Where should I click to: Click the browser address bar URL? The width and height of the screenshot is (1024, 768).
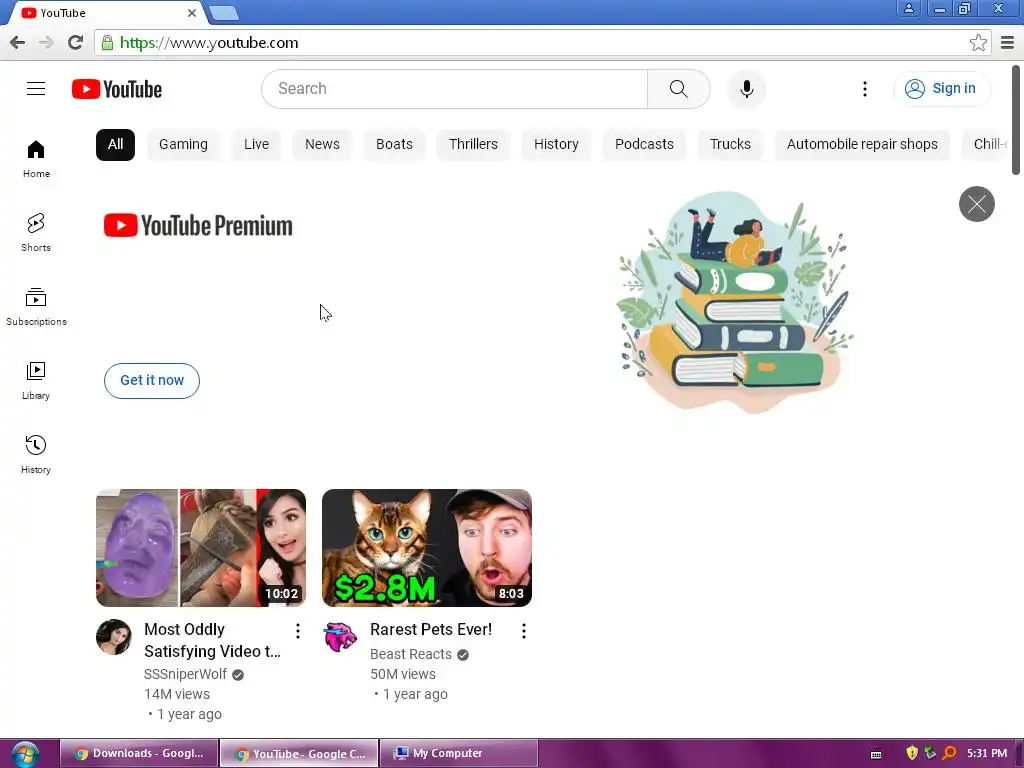209,42
